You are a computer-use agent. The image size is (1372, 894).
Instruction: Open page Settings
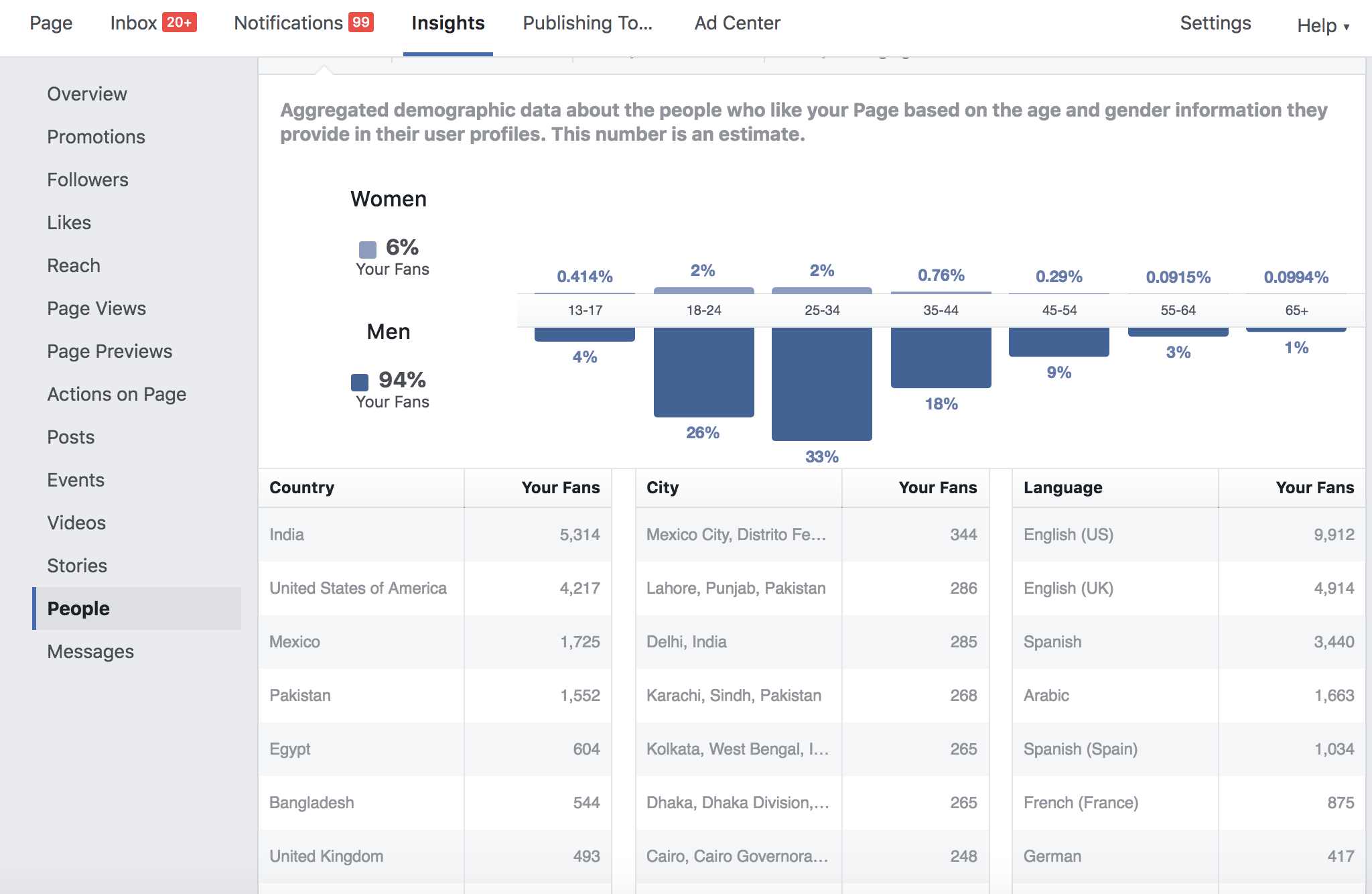[x=1215, y=23]
